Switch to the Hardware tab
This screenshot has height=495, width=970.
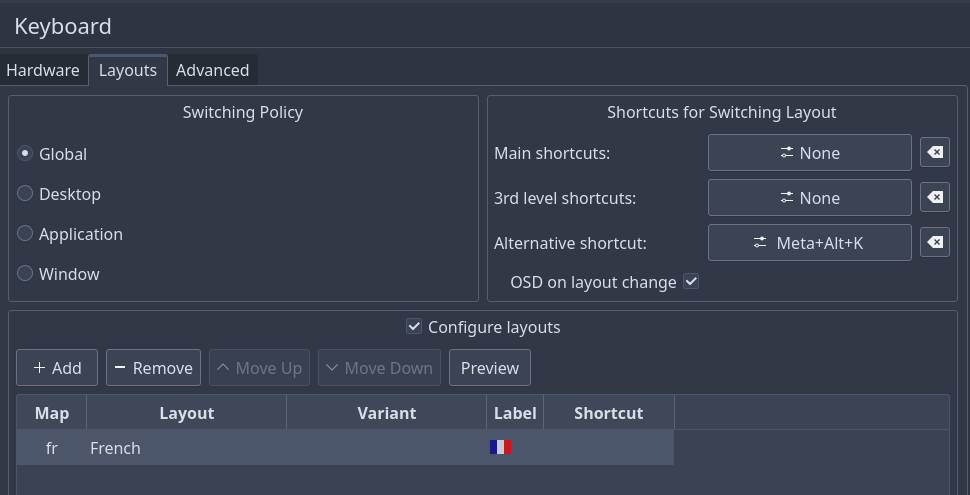point(43,70)
